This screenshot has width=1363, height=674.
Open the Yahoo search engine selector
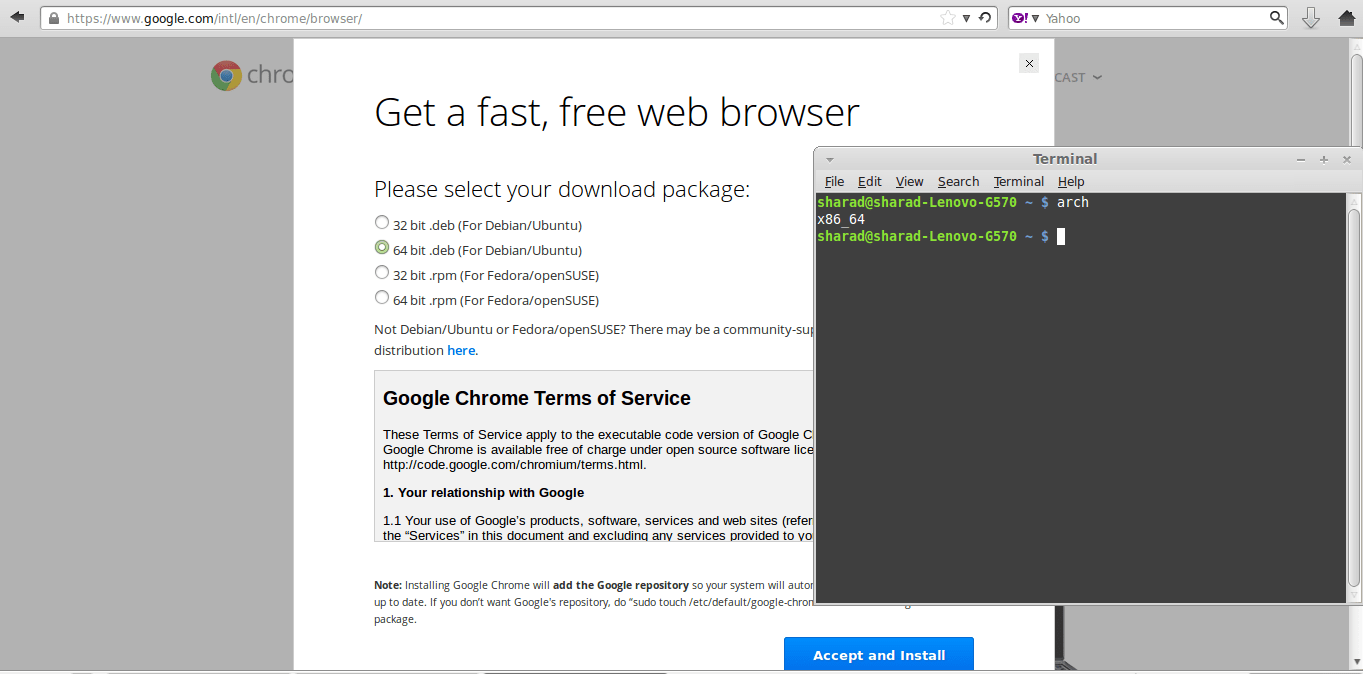(1026, 18)
